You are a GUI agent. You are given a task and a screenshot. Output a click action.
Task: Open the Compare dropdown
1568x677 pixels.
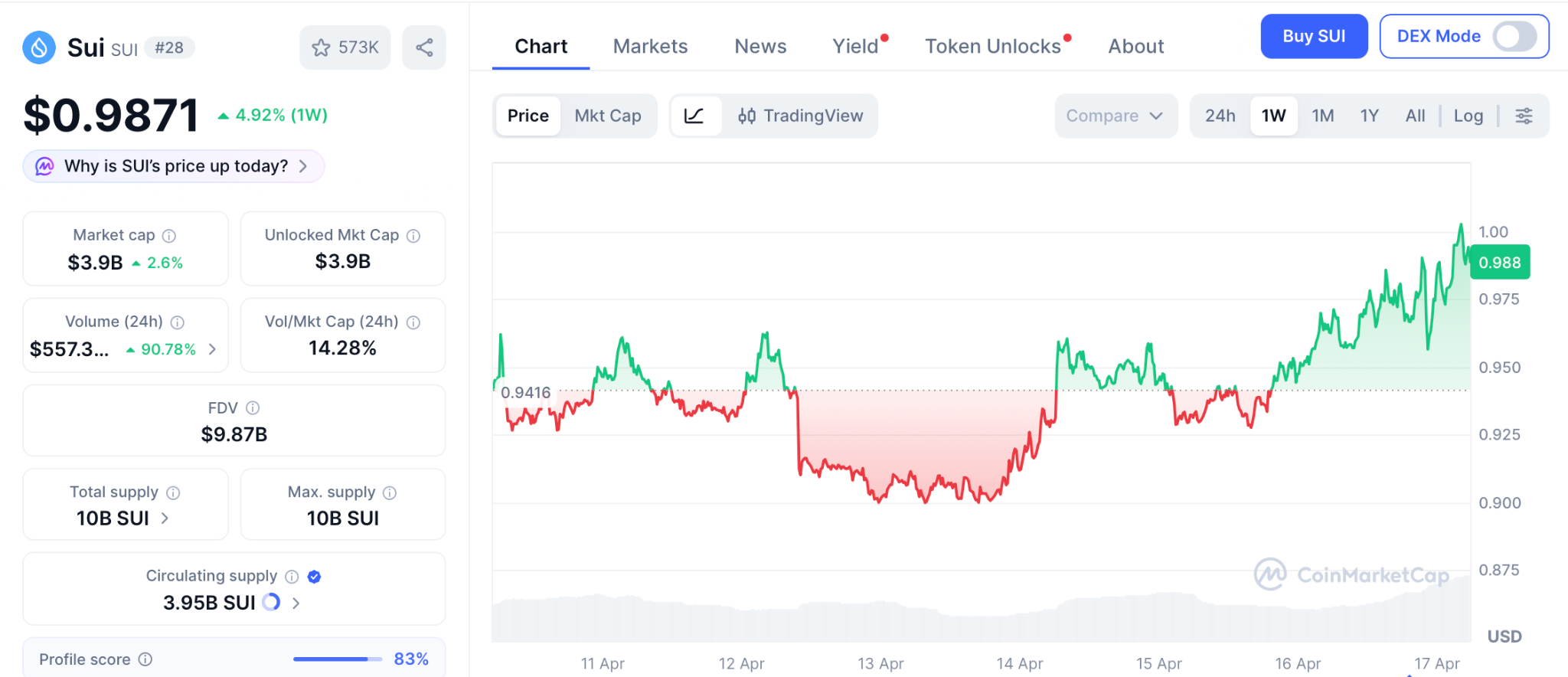point(1115,116)
